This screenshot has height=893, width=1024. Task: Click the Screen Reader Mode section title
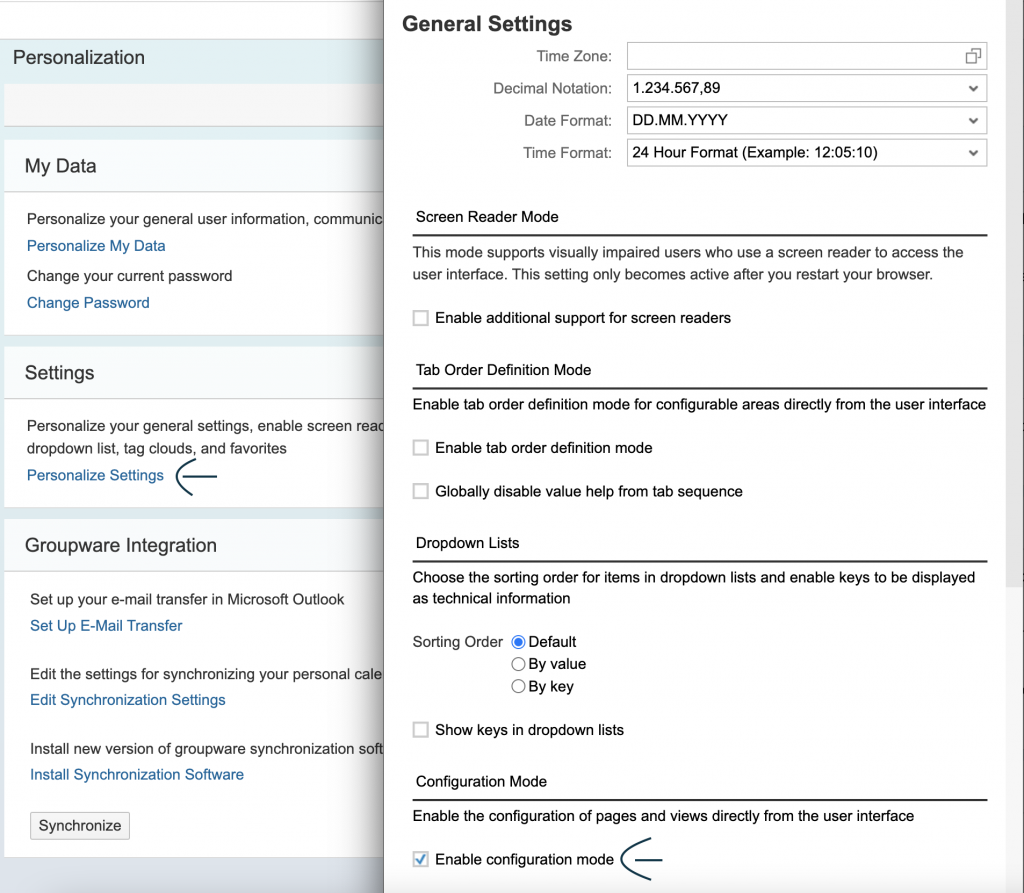487,217
